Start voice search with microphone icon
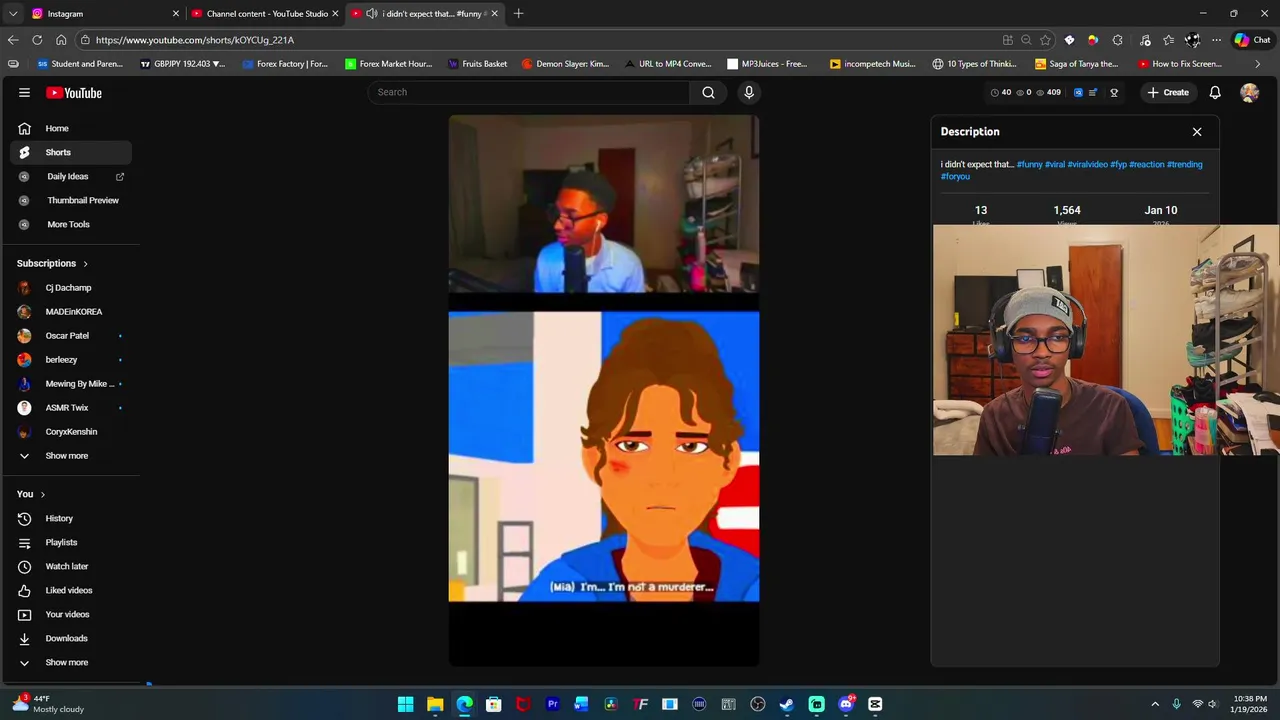Screen dimensions: 1280x720 click(x=749, y=92)
